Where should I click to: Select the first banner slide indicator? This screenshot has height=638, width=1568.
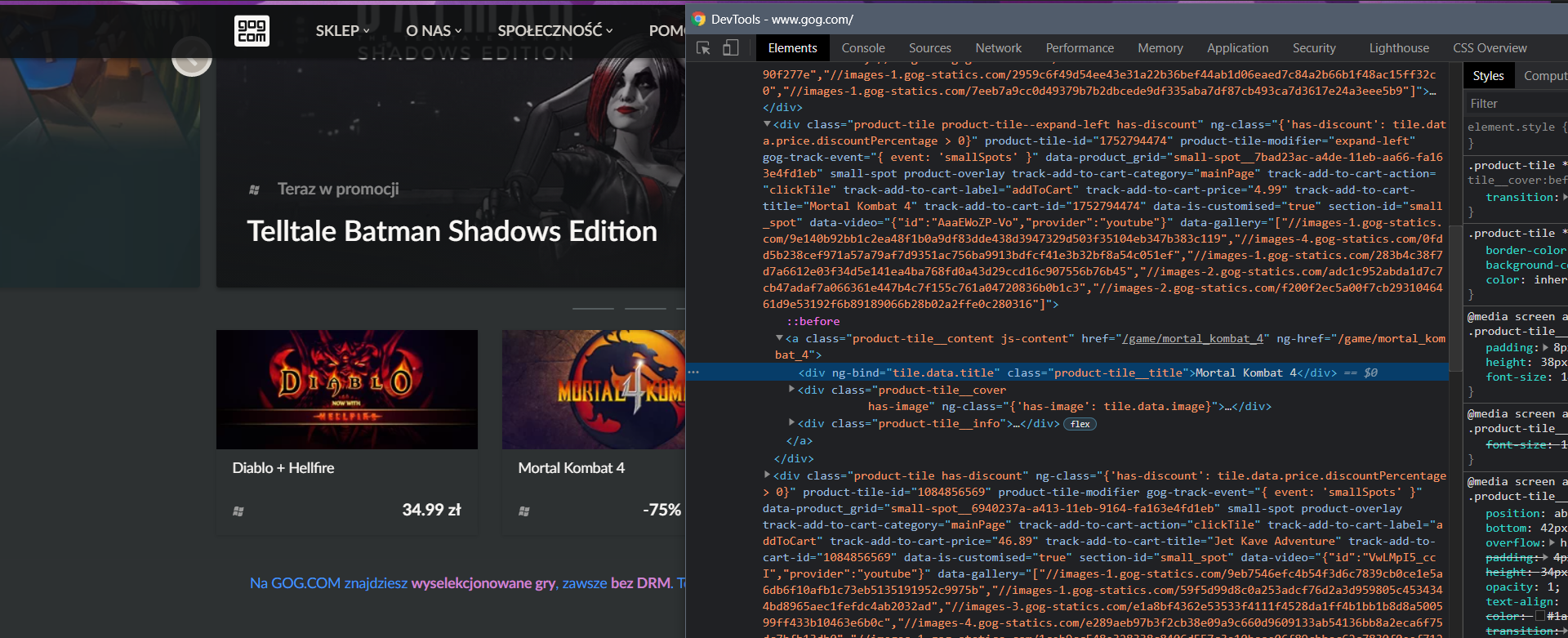593,308
